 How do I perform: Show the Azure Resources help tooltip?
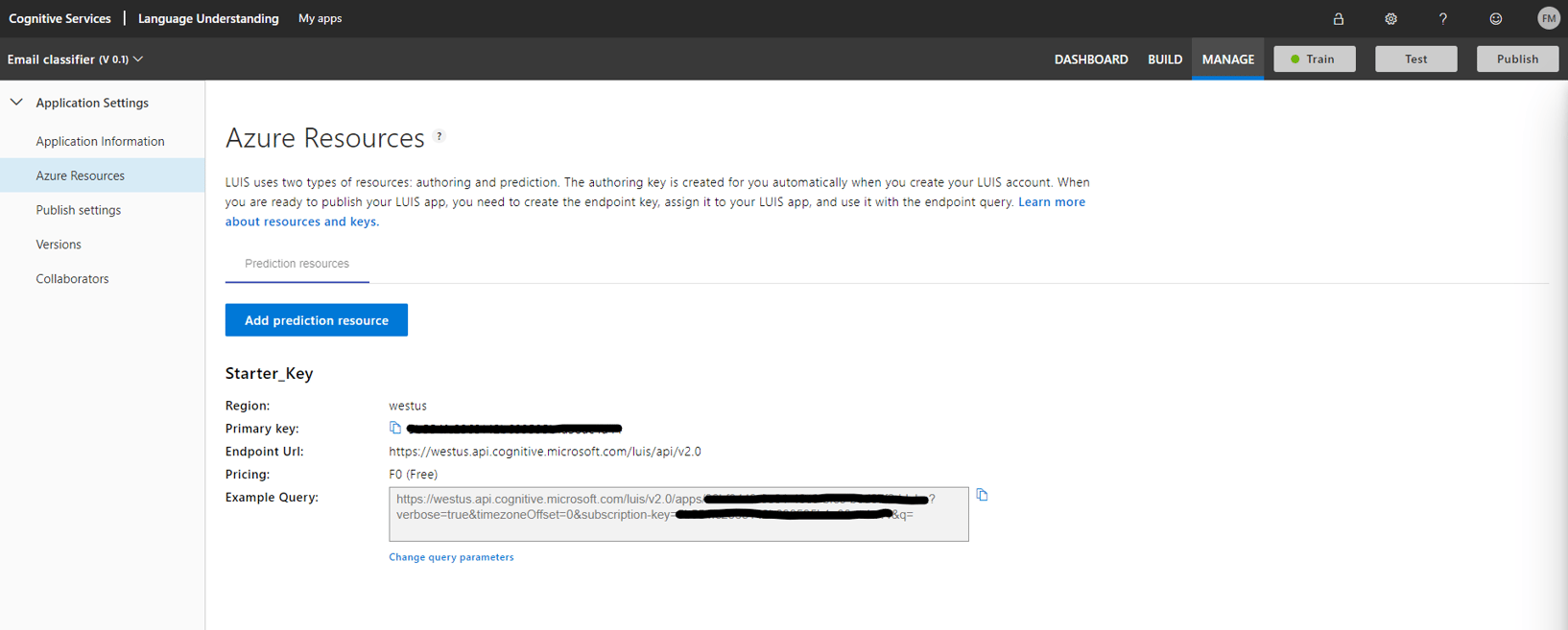coord(440,136)
